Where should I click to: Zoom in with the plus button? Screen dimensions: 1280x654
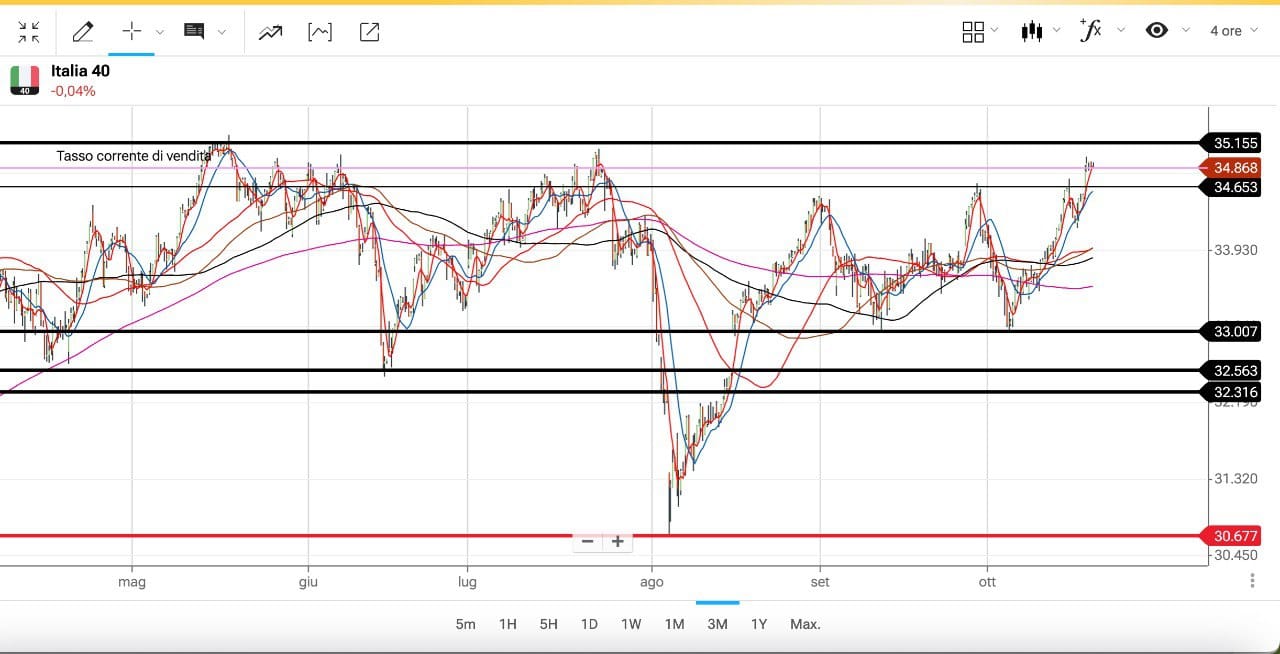coord(618,542)
